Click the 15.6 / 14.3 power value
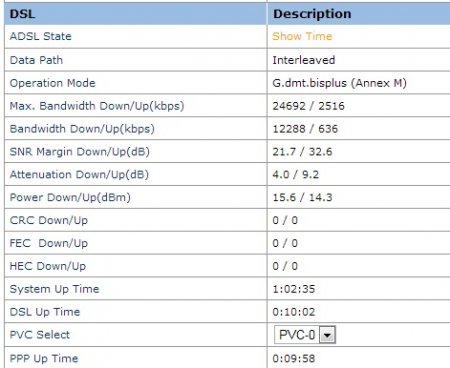This screenshot has height=368, width=450. (302, 197)
